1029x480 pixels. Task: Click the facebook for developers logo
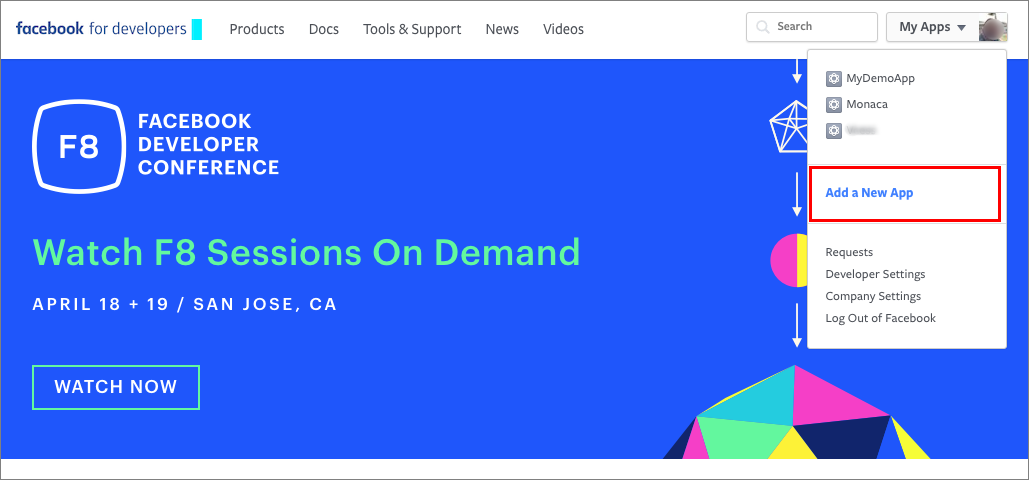click(101, 29)
